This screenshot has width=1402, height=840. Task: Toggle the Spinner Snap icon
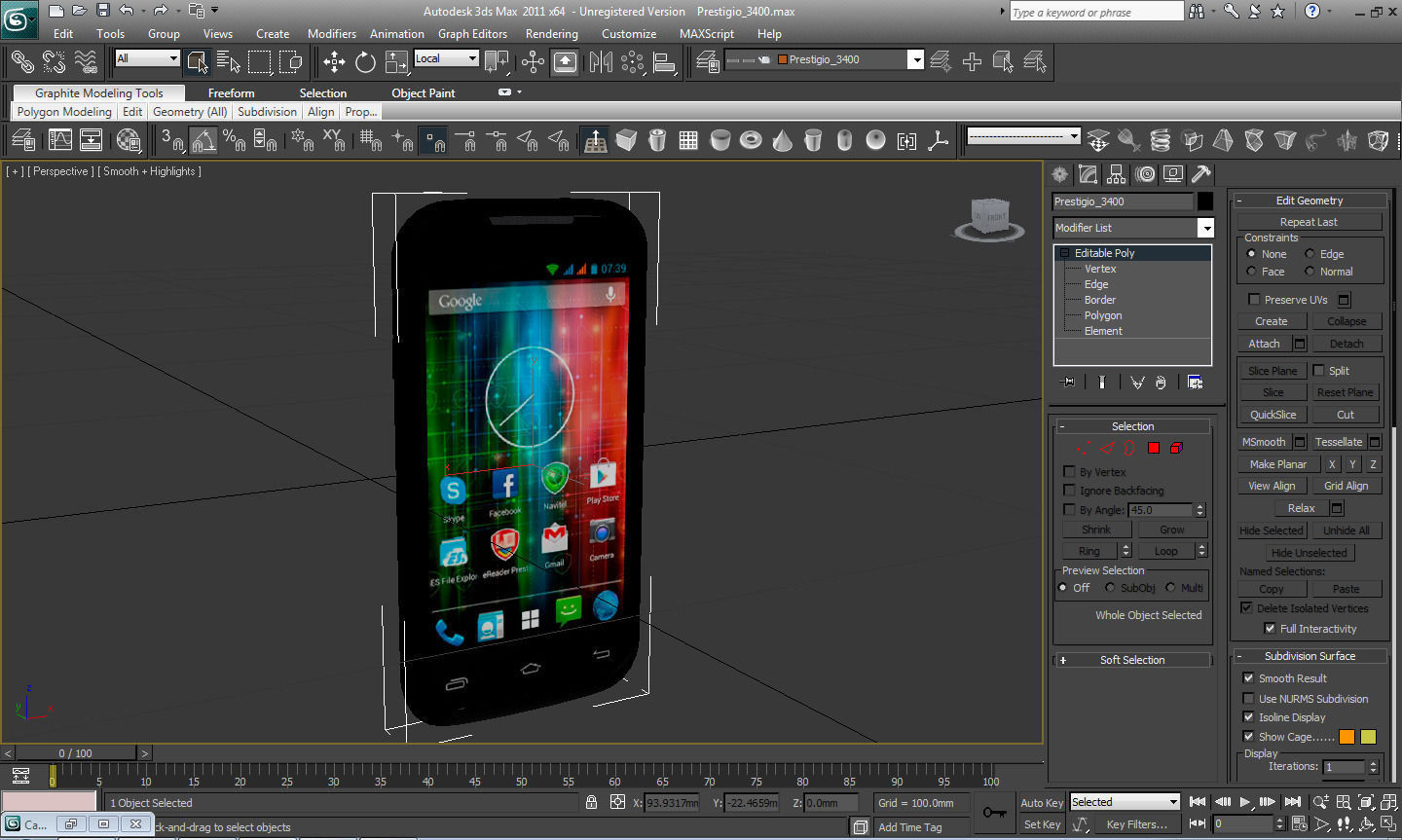[x=265, y=140]
